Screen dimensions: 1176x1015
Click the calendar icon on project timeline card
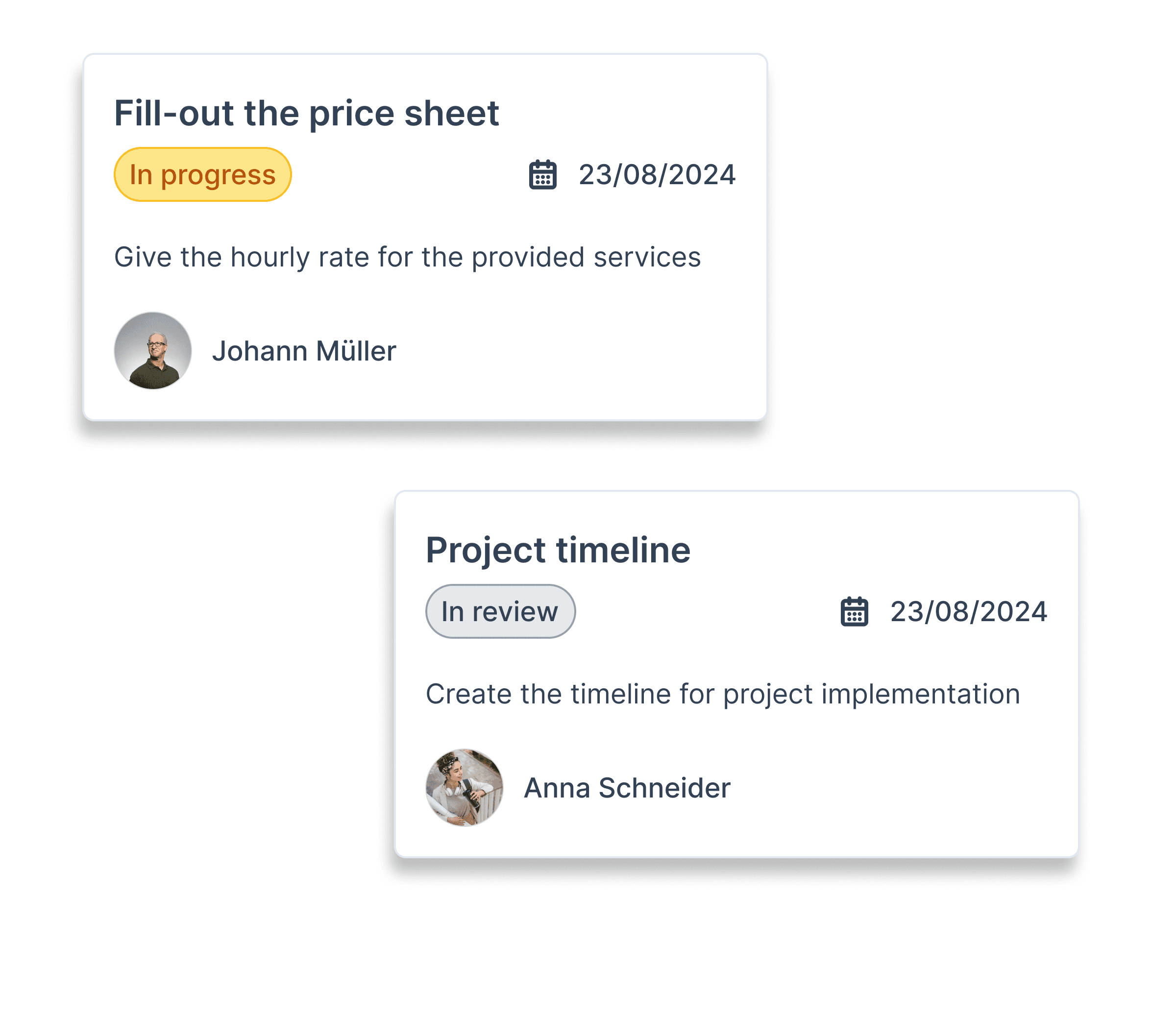click(x=855, y=611)
